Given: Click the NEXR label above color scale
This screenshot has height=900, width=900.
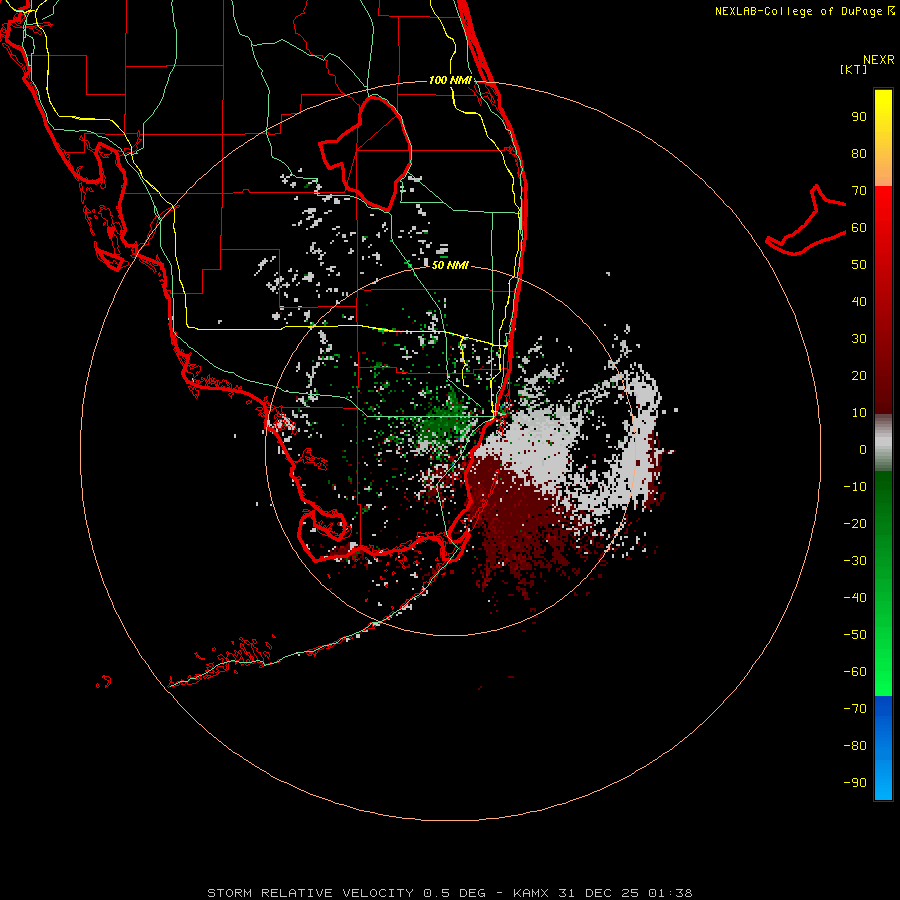Looking at the screenshot, I should (x=878, y=60).
